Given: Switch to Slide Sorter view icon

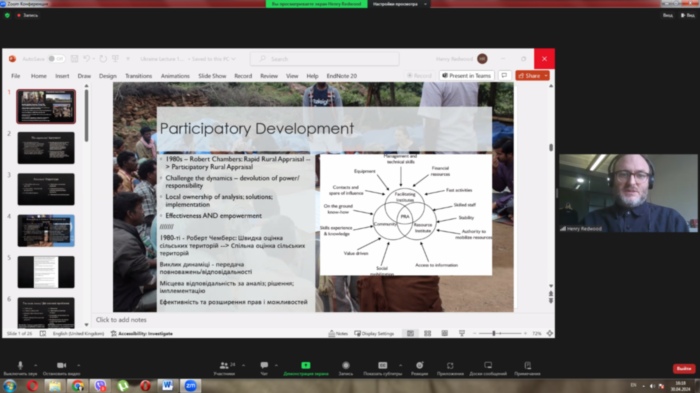Looking at the screenshot, I should (x=428, y=334).
